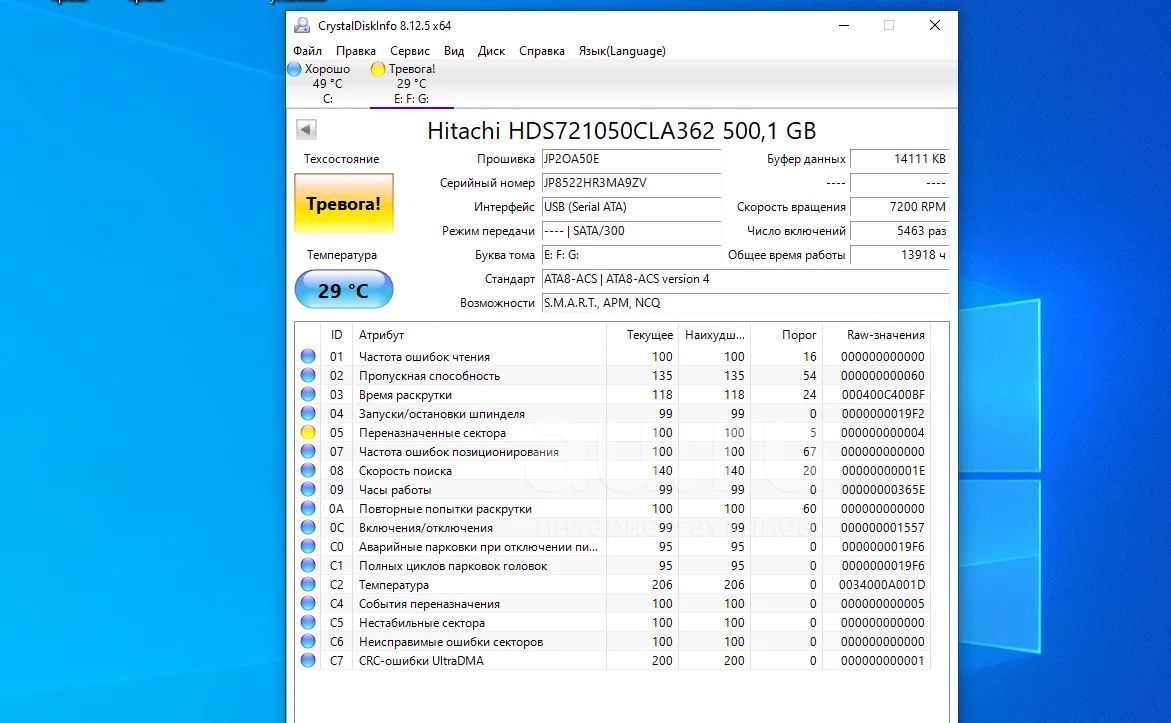Open the Справка menu
Viewport: 1171px width, 723px height.
click(x=541, y=51)
